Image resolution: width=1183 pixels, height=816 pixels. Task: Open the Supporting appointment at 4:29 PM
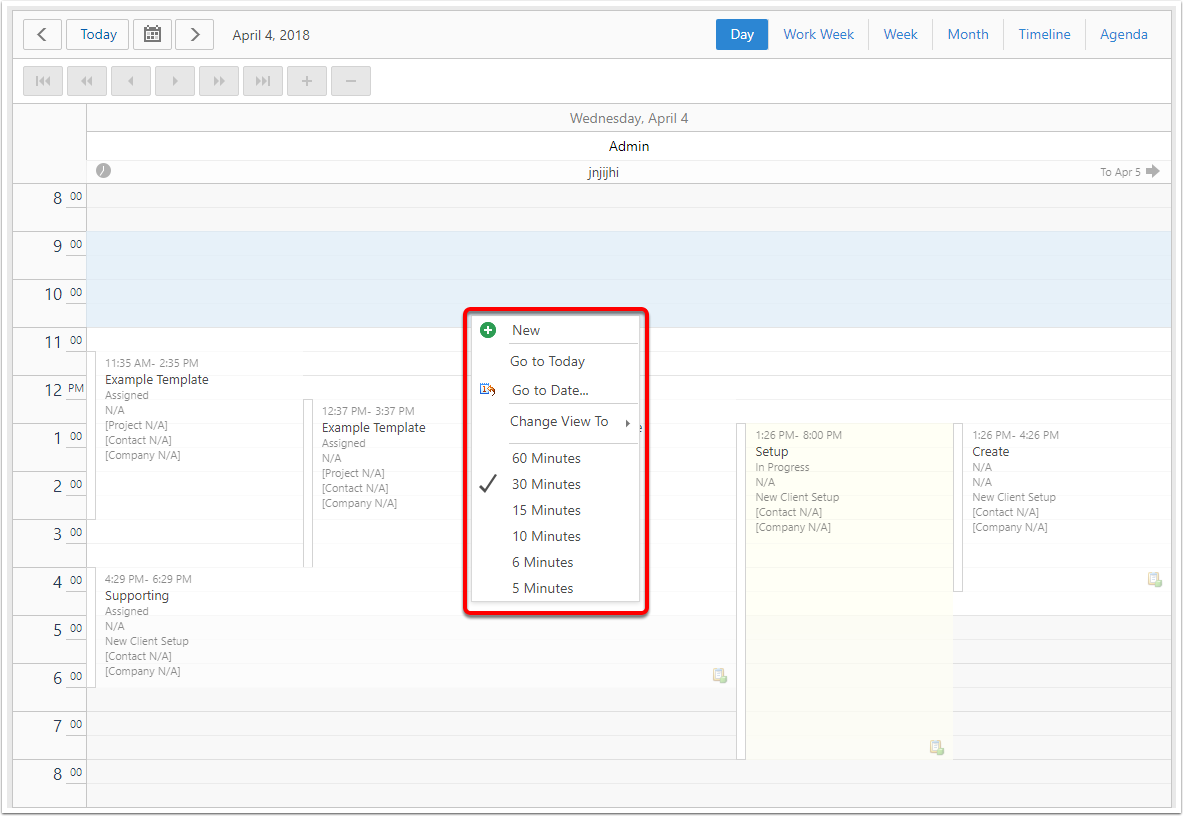point(412,627)
